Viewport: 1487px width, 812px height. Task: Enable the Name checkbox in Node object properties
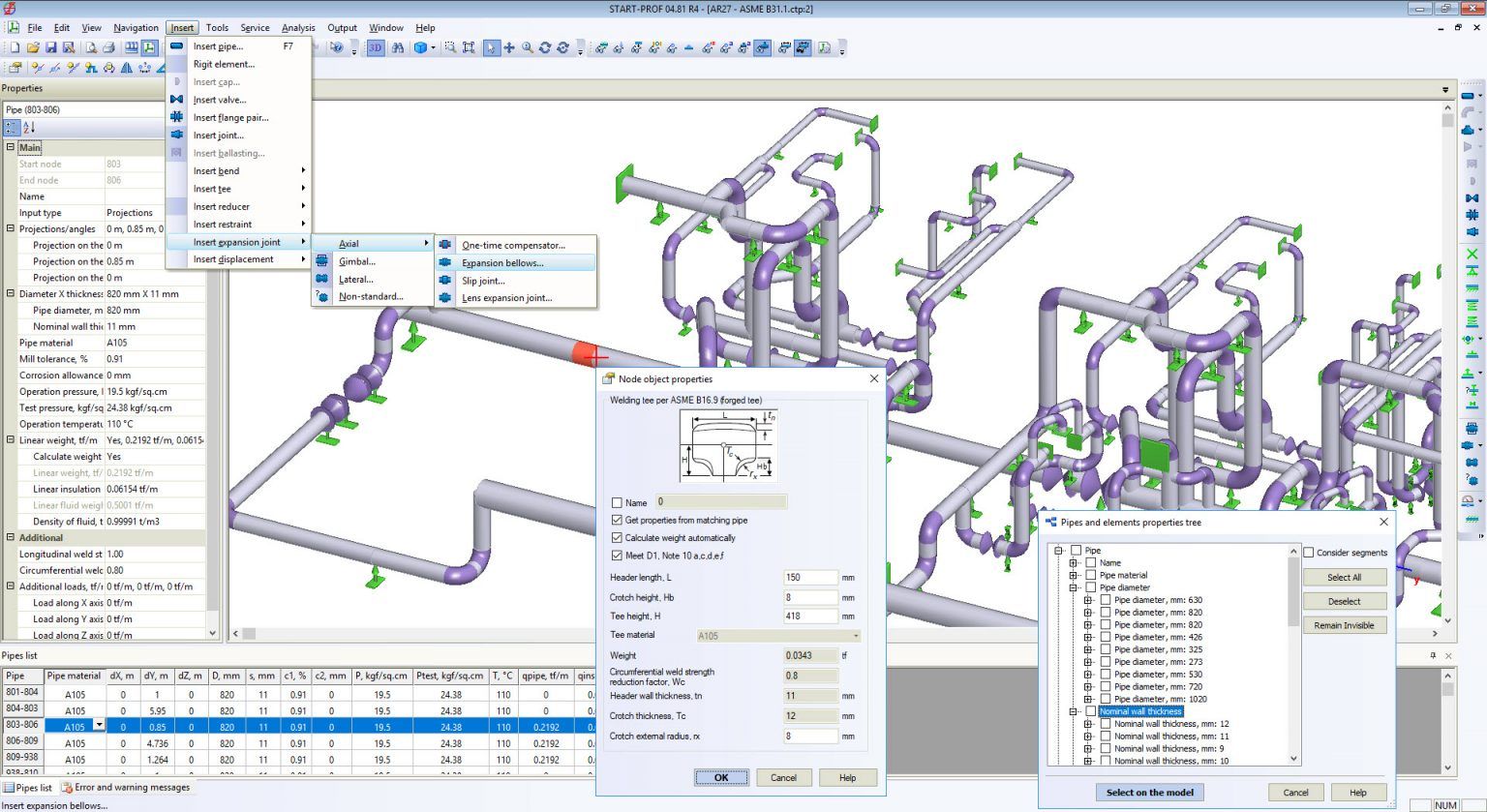(618, 502)
